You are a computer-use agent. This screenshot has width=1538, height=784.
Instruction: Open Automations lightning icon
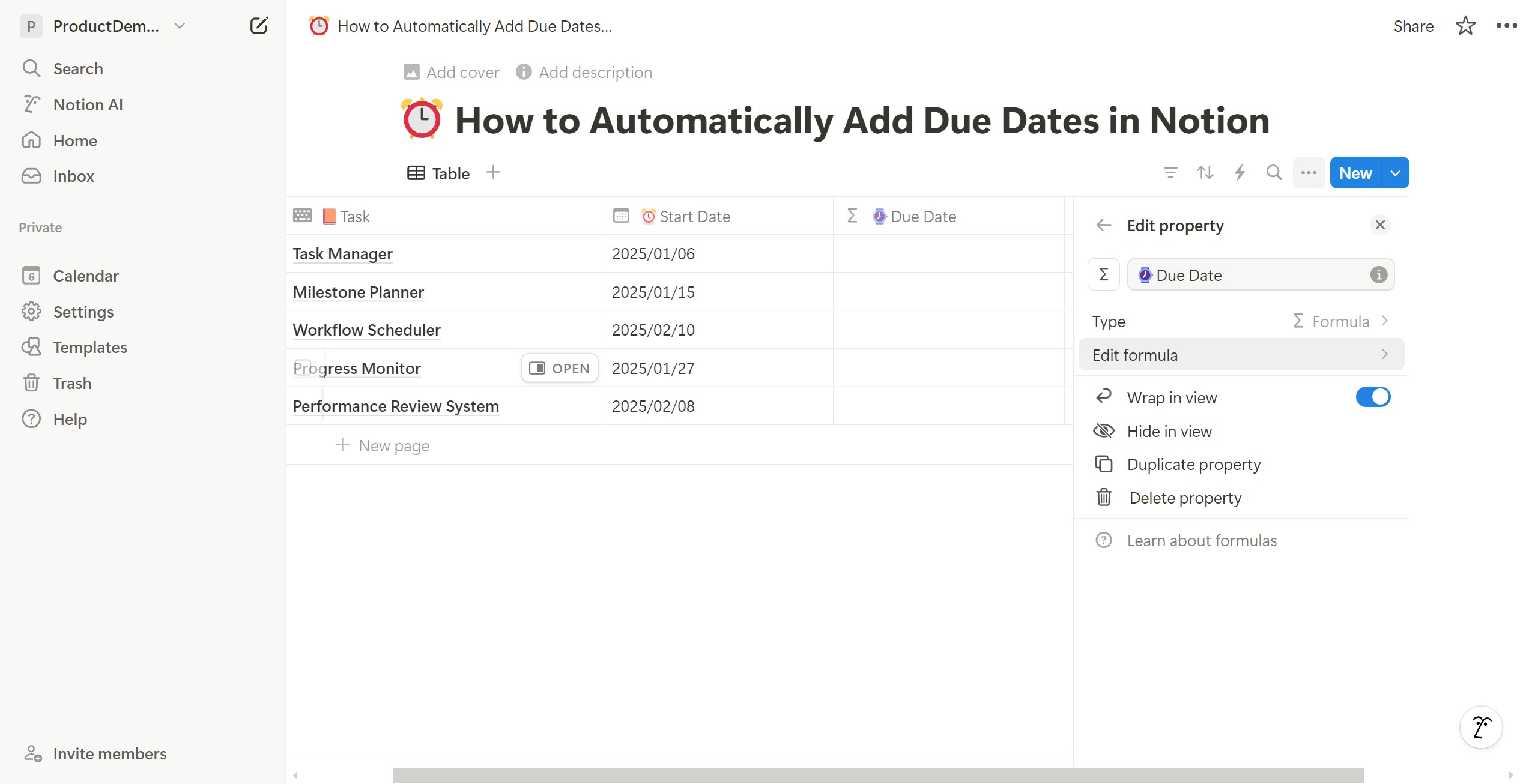(x=1240, y=173)
